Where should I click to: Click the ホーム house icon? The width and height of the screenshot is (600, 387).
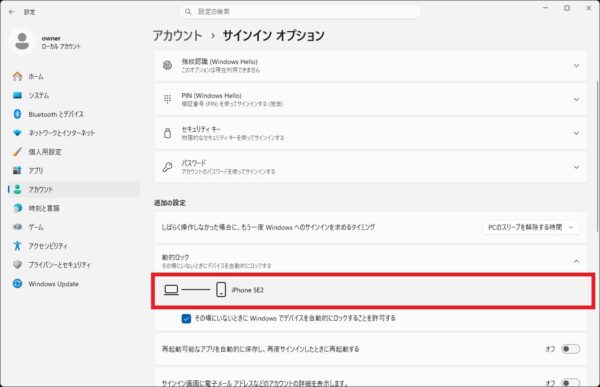pyautogui.click(x=17, y=76)
